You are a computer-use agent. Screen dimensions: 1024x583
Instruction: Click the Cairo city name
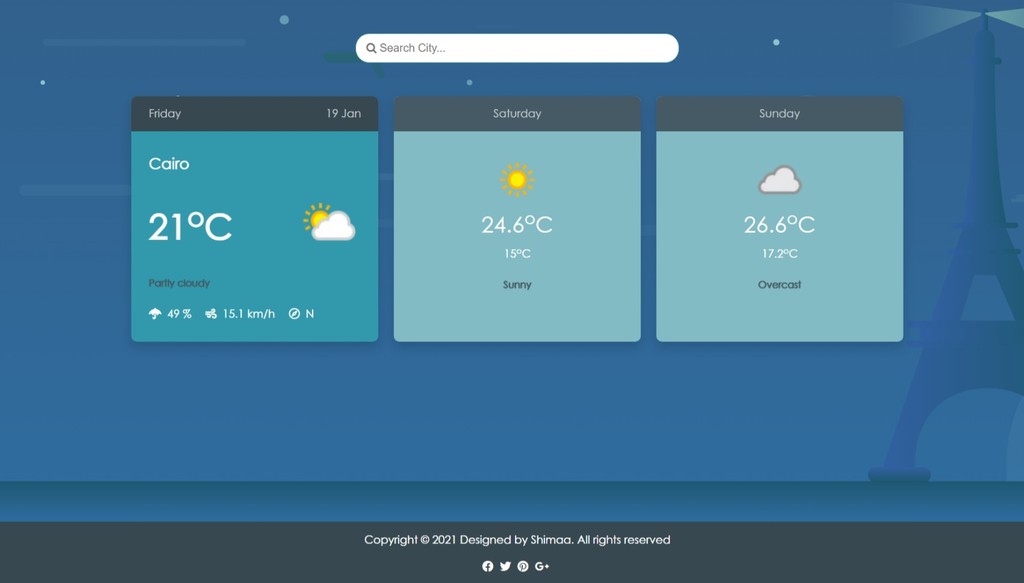(x=169, y=164)
